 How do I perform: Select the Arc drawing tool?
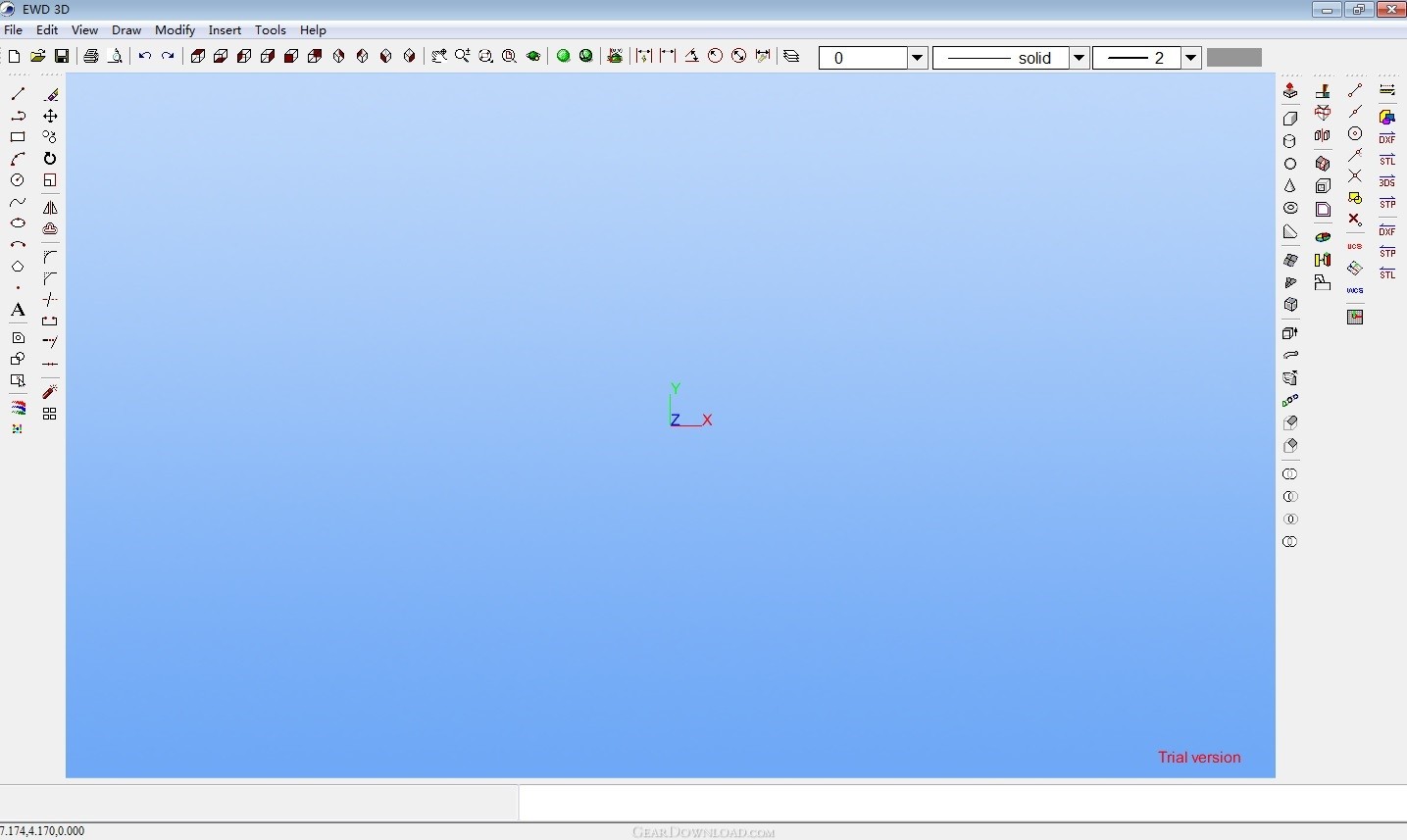point(18,159)
